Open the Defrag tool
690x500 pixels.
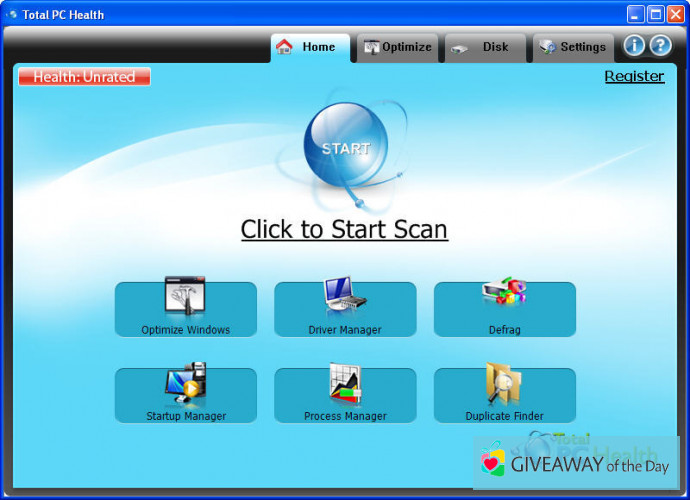(504, 310)
